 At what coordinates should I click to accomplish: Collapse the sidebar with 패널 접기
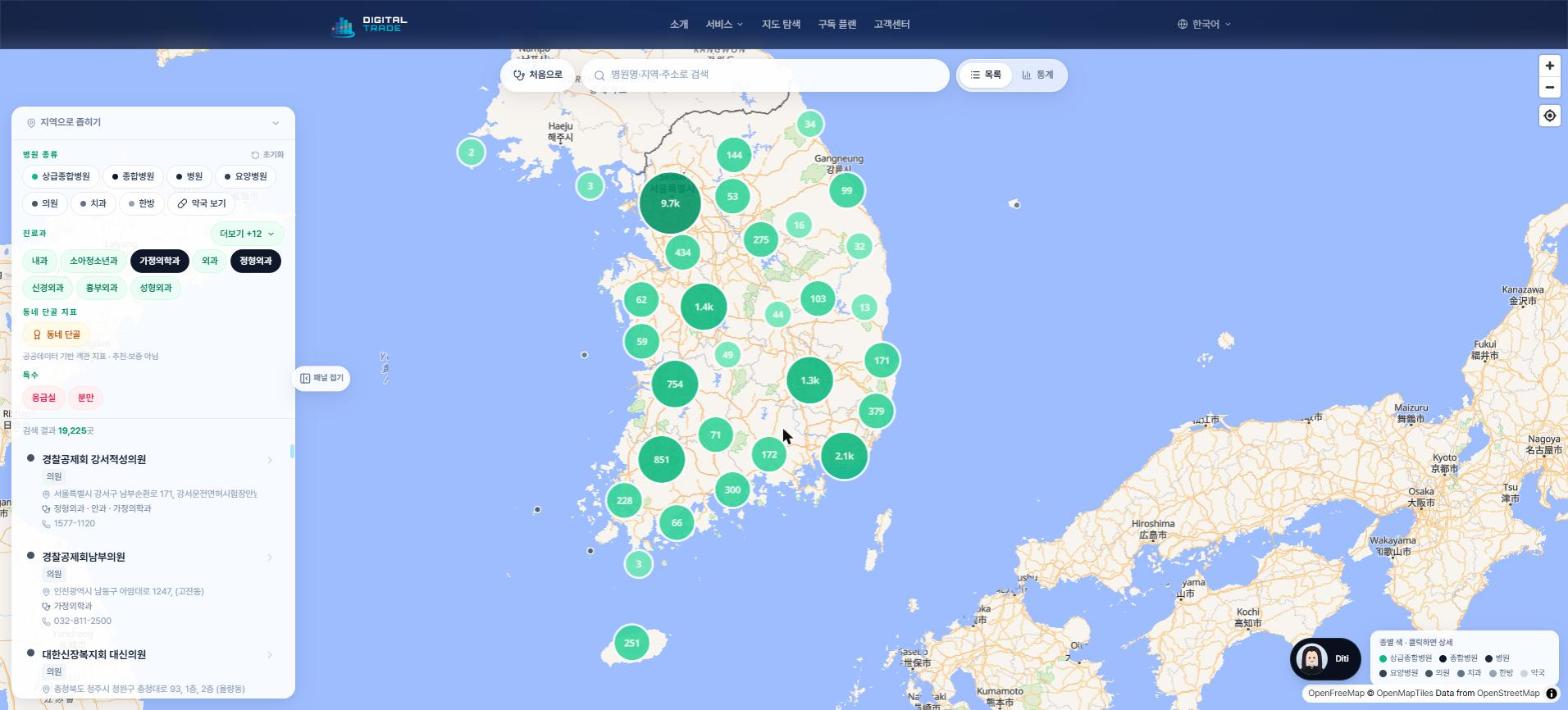[322, 378]
